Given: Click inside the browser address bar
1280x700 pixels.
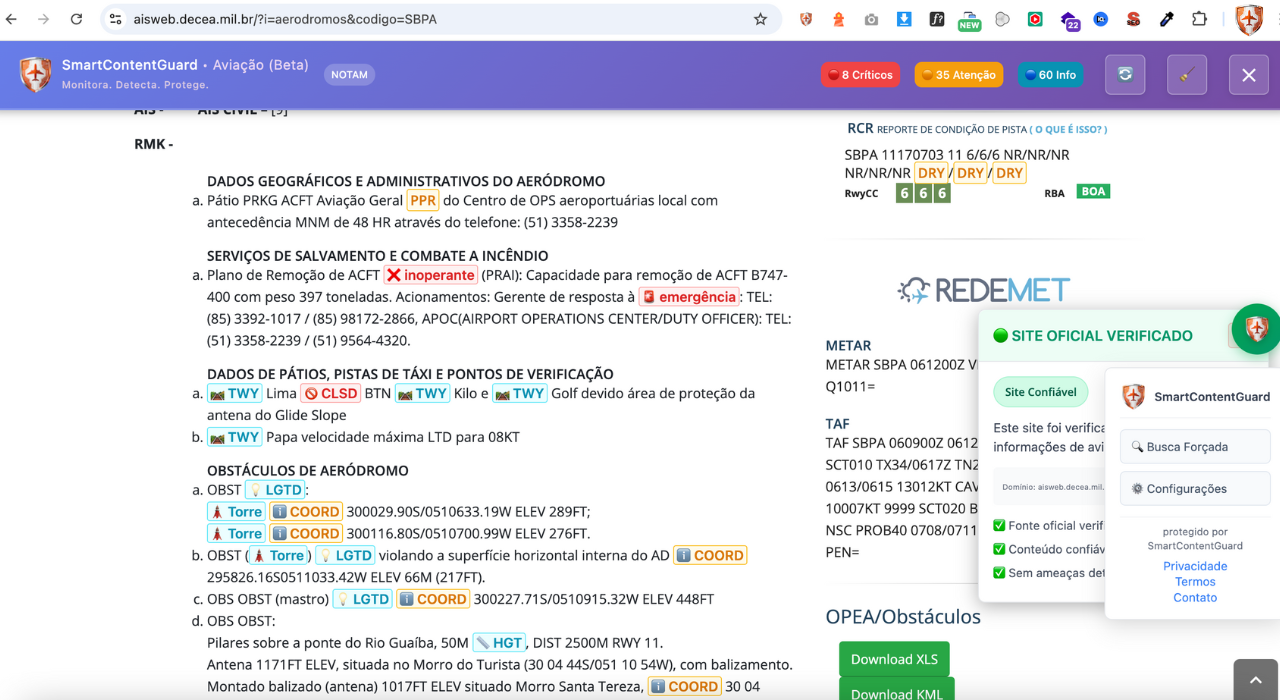Looking at the screenshot, I should coord(400,19).
